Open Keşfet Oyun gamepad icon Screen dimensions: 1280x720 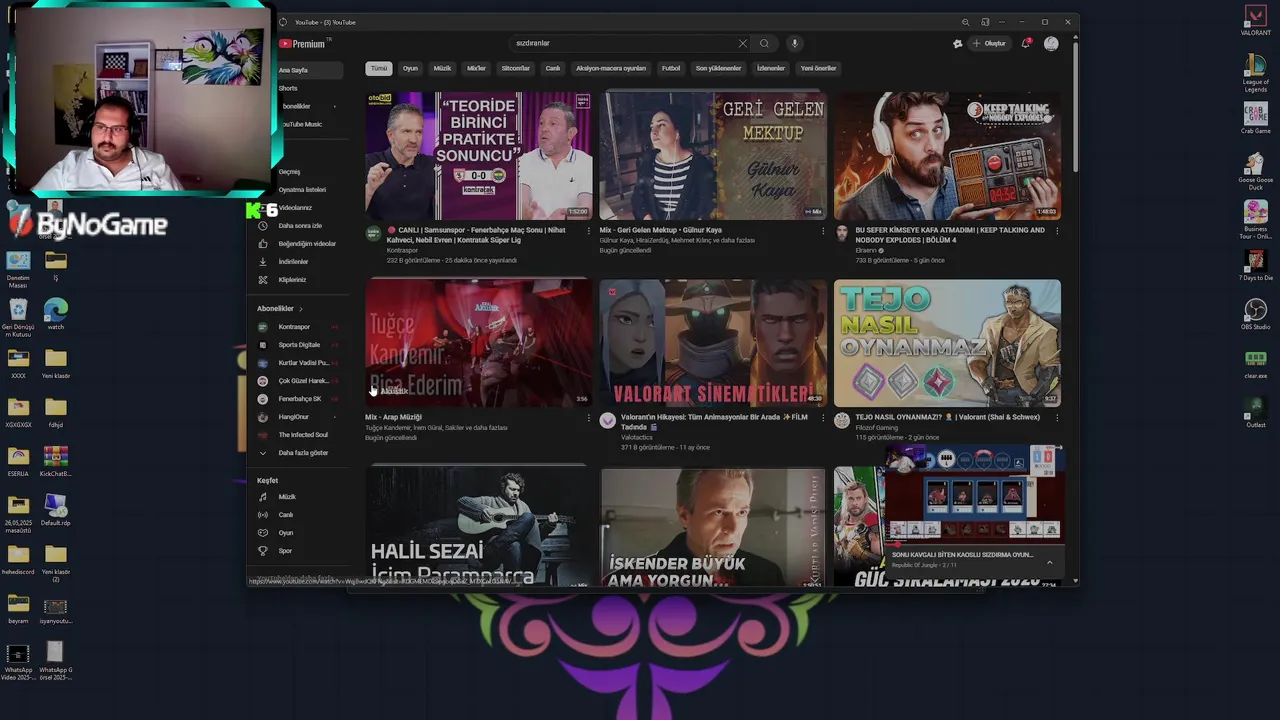click(x=263, y=533)
